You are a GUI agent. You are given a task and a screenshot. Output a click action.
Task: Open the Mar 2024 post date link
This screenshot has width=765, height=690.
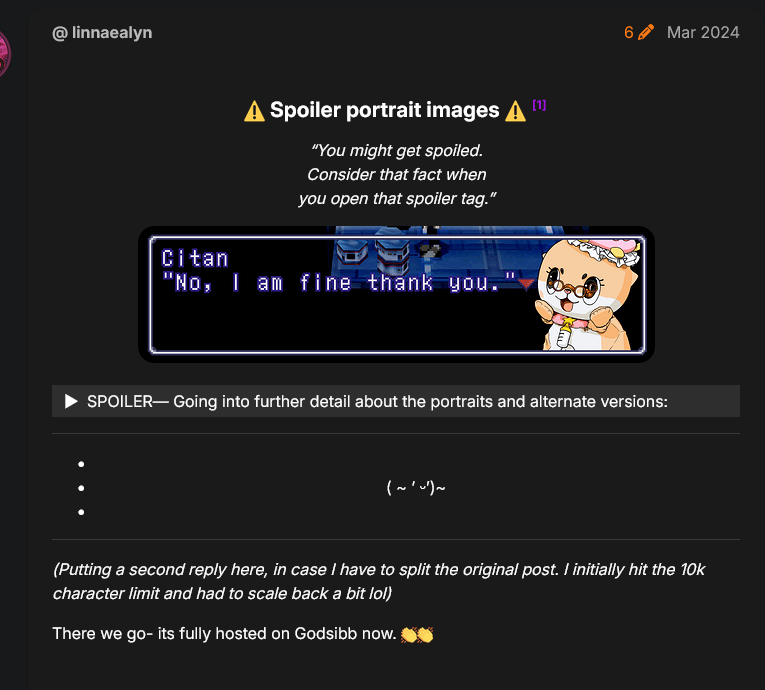tap(703, 33)
